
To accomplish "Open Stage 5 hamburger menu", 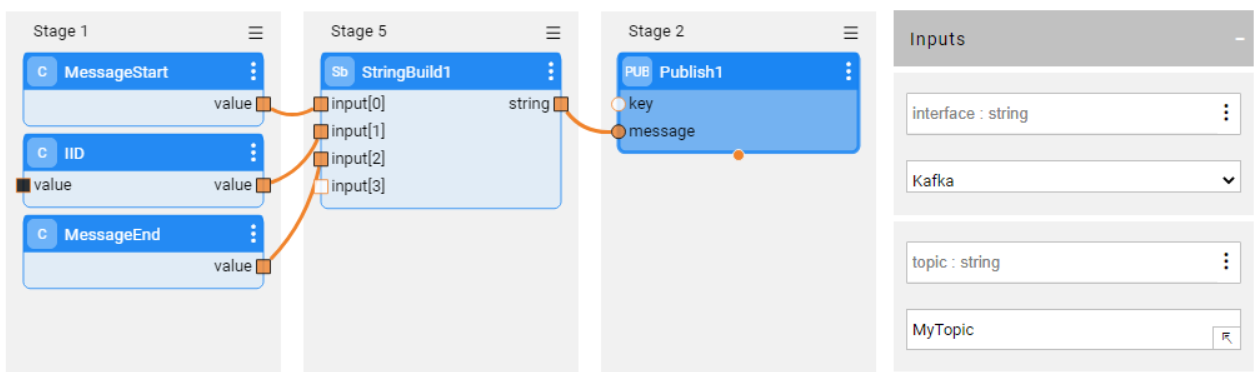I will [554, 32].
